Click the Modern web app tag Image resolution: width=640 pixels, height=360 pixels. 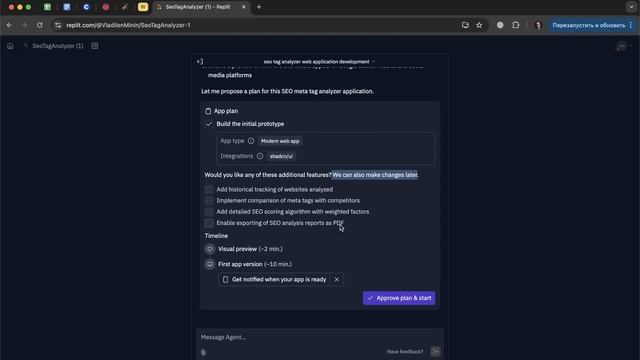[280, 141]
